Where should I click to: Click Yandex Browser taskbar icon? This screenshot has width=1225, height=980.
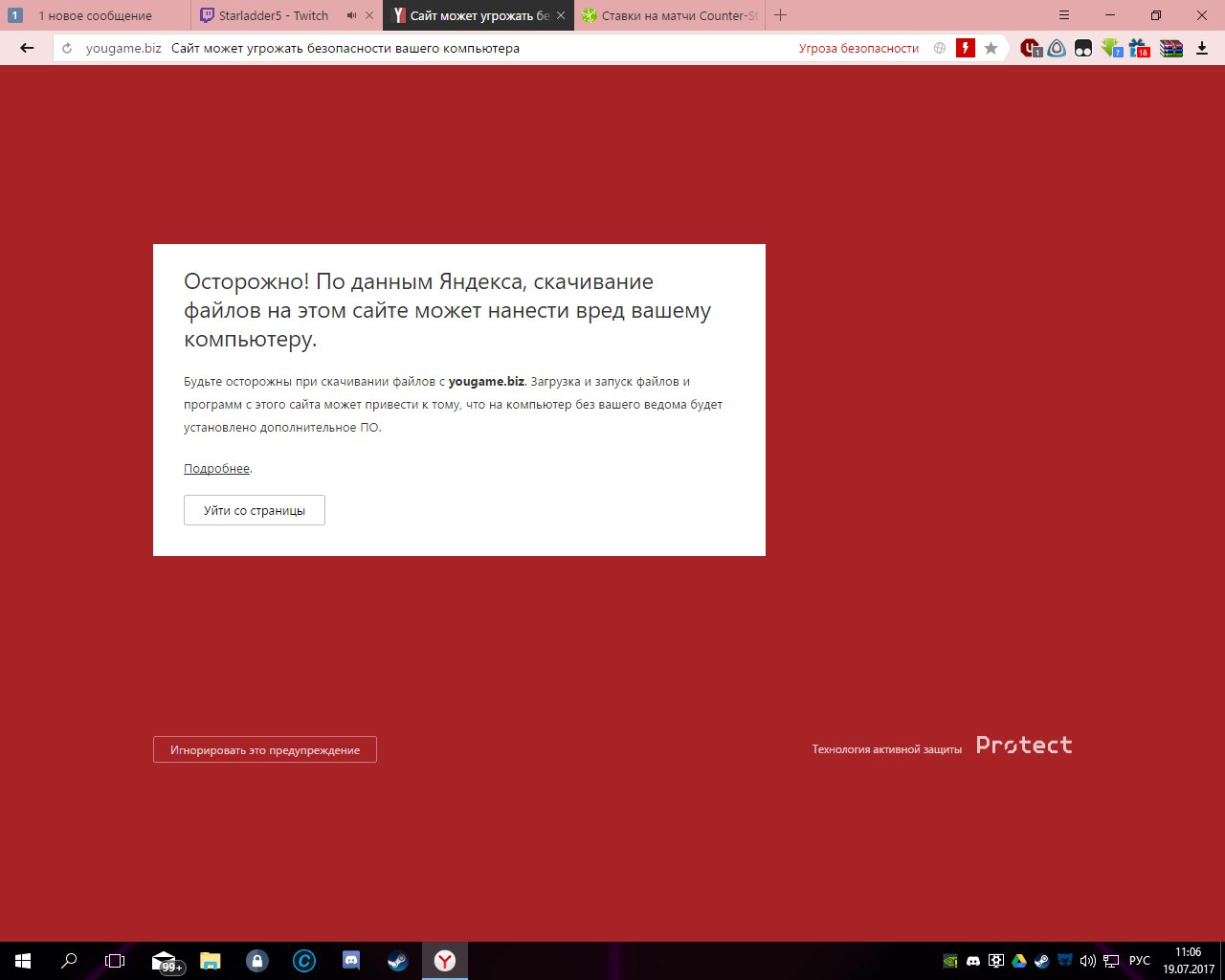point(445,961)
